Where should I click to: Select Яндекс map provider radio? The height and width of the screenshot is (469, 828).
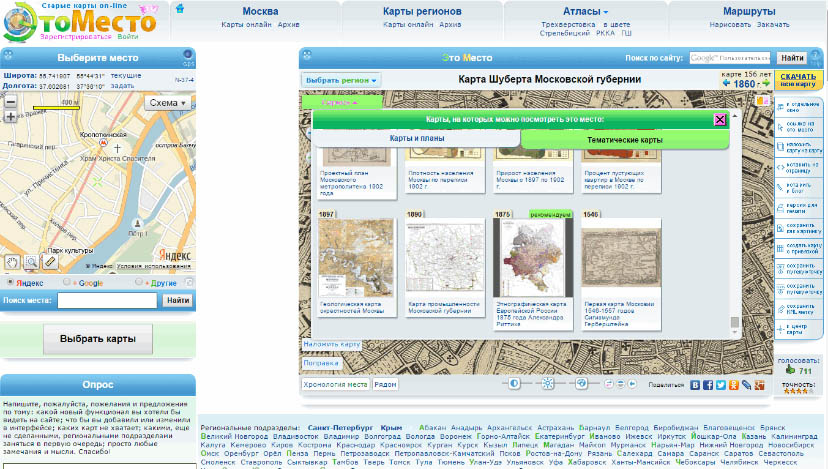10,283
